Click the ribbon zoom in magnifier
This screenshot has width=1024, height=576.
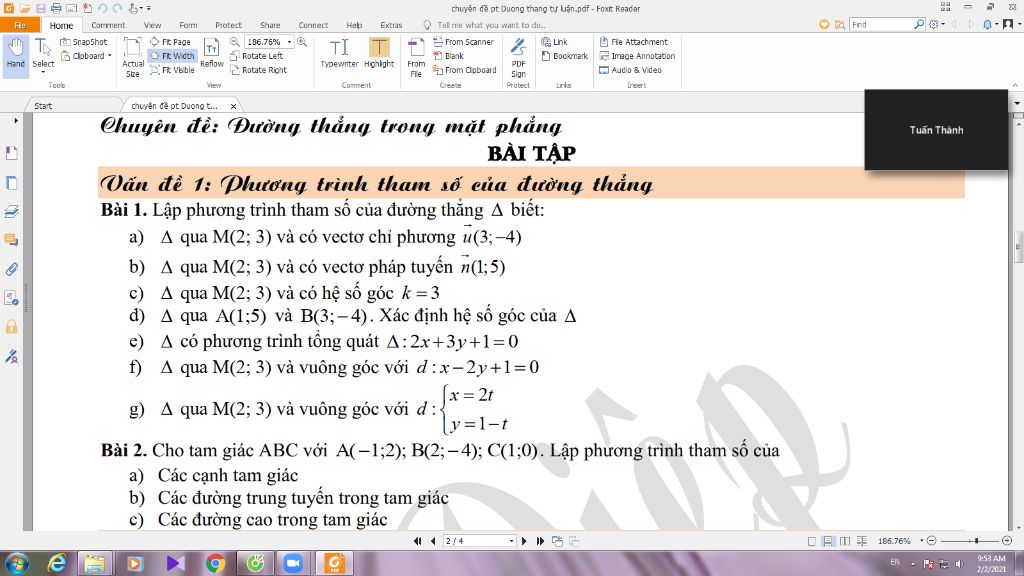coord(302,42)
